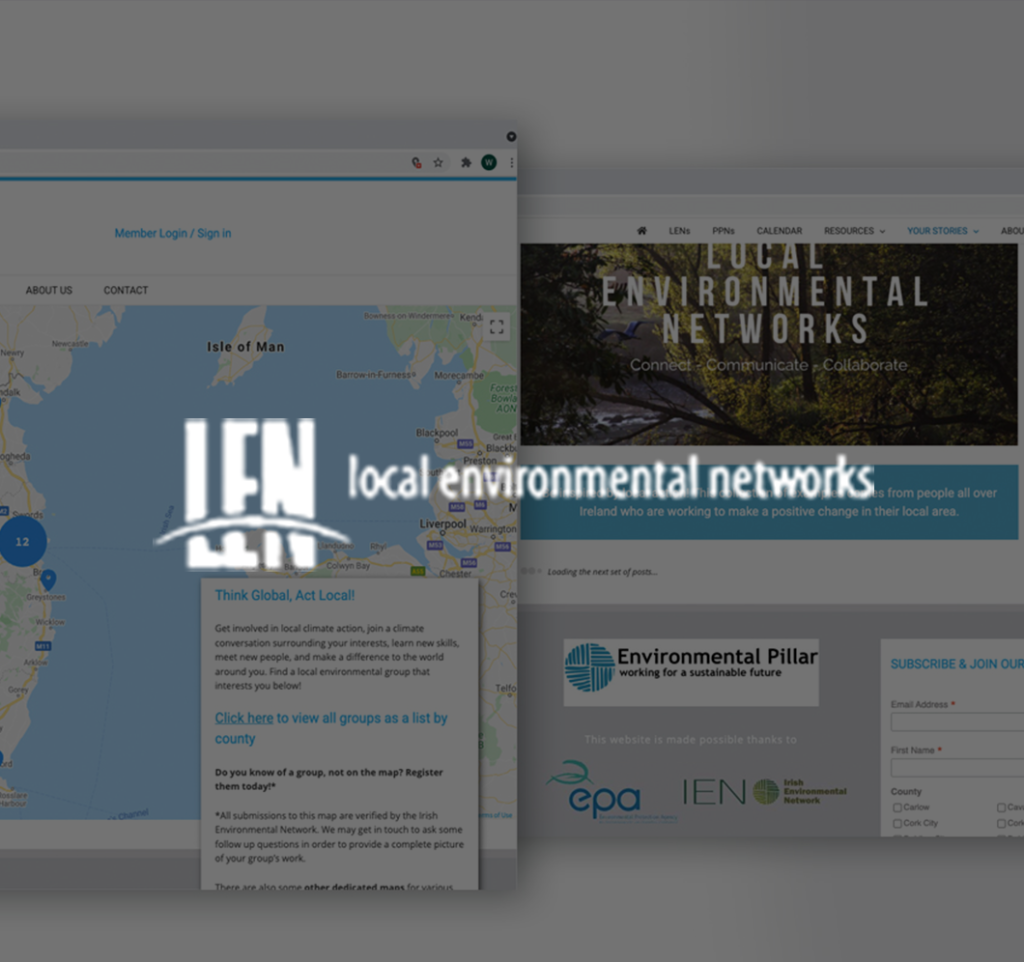Click 'Click here' to view groups list
The height and width of the screenshot is (962, 1024).
244,718
